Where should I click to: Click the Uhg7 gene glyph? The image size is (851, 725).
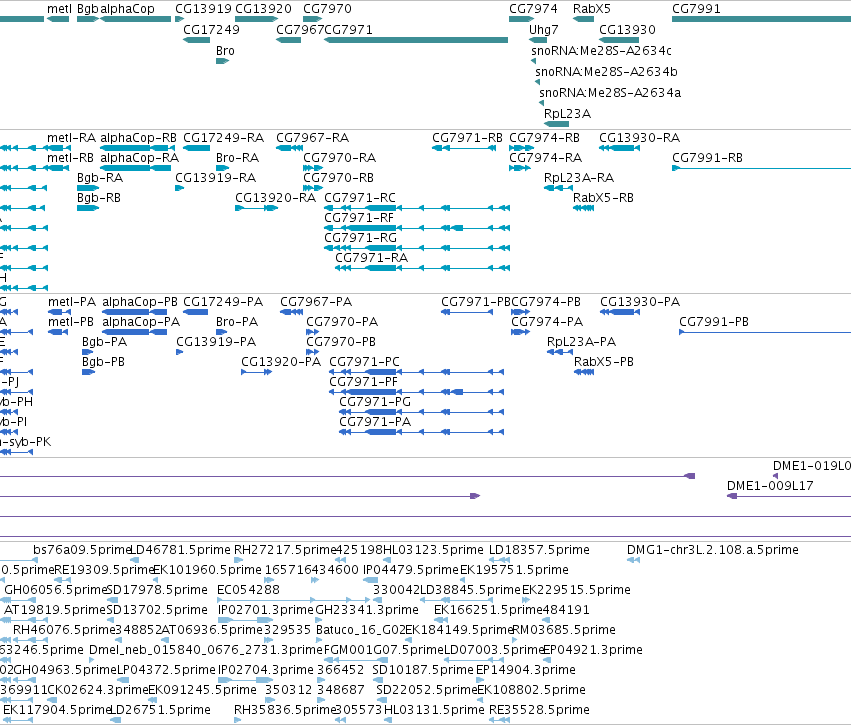click(x=539, y=40)
